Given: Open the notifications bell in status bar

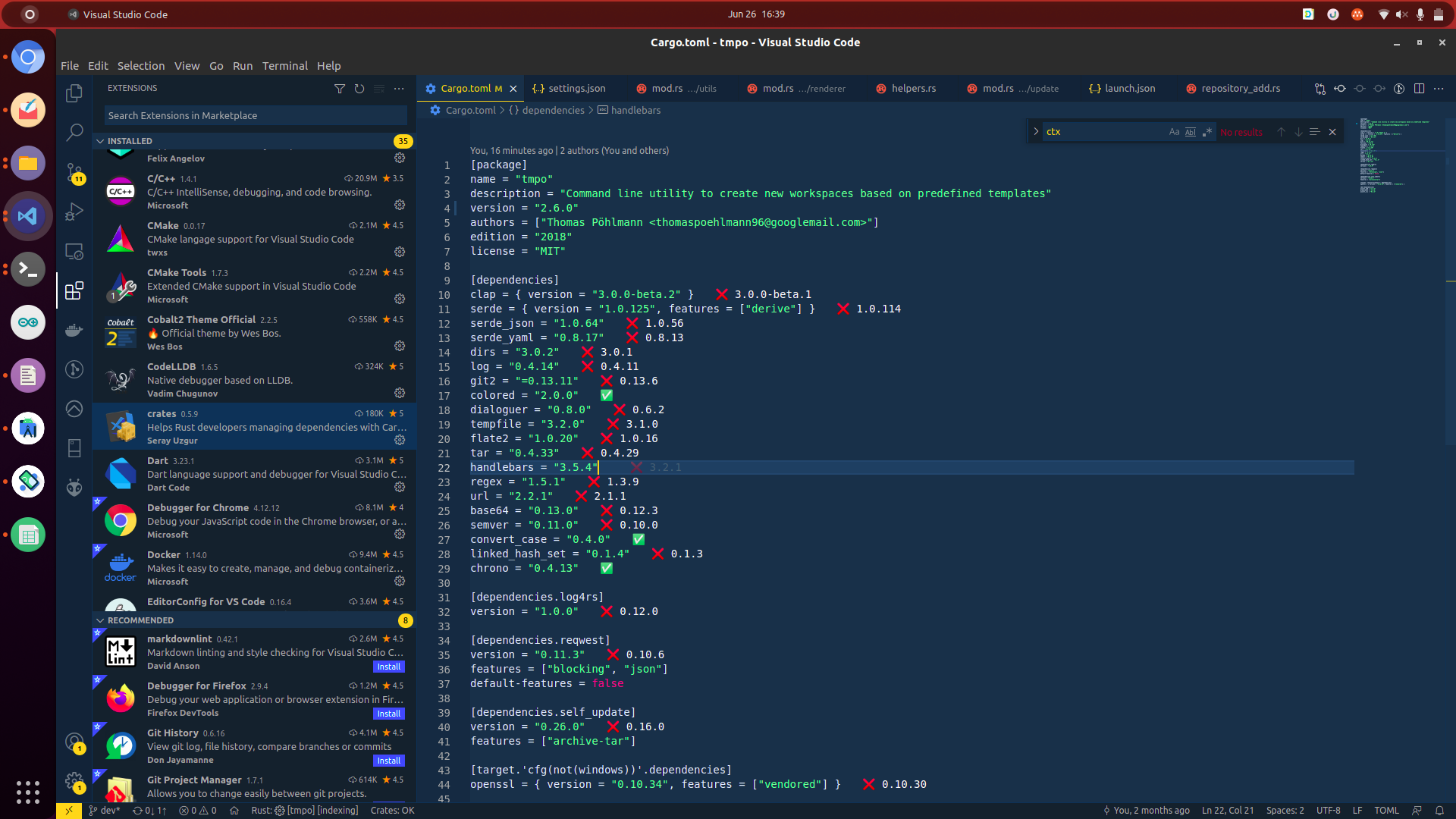Looking at the screenshot, I should pos(1439,811).
